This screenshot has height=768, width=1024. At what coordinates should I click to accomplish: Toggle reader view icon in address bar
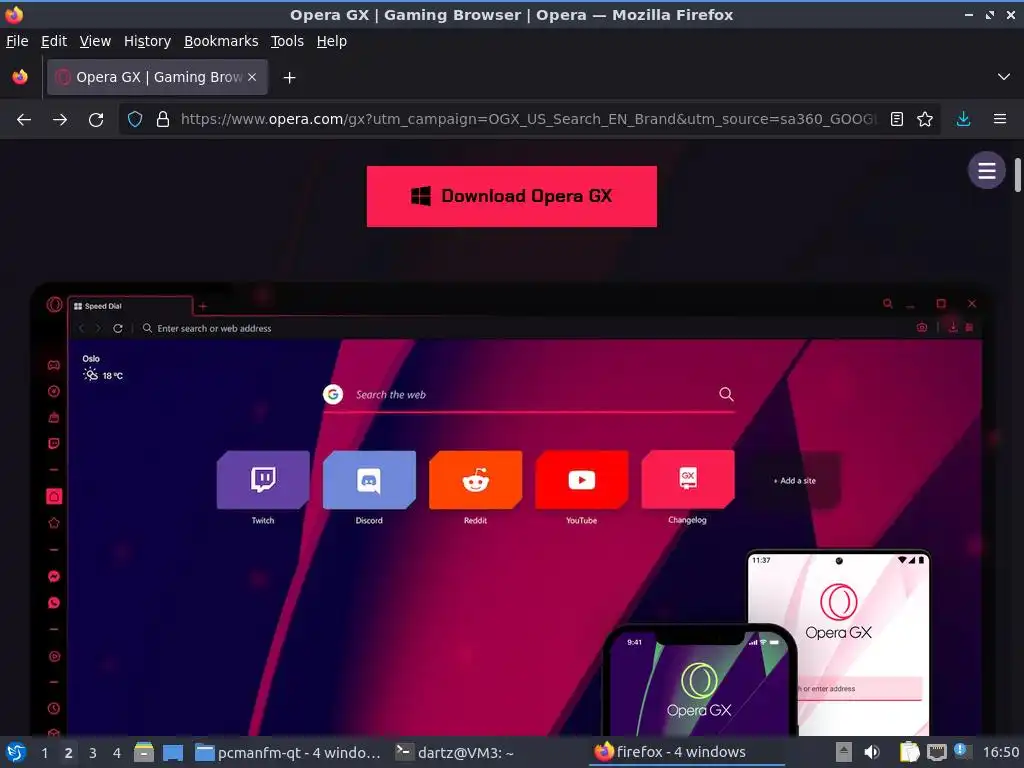click(x=897, y=119)
